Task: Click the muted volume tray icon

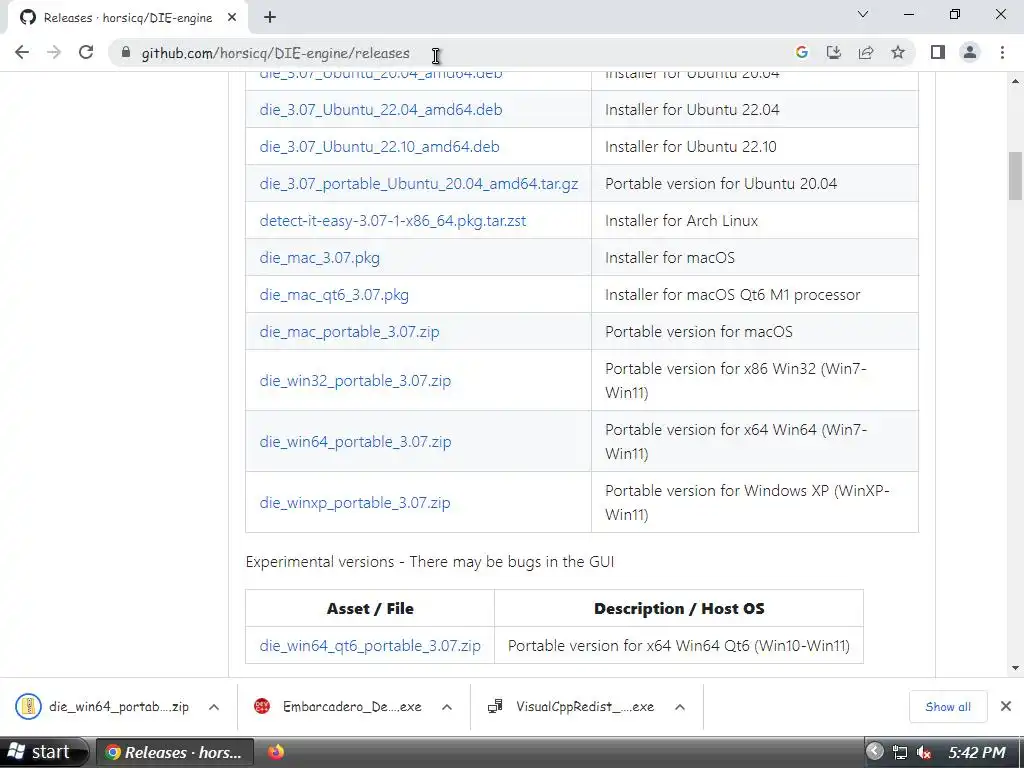Action: [x=924, y=752]
